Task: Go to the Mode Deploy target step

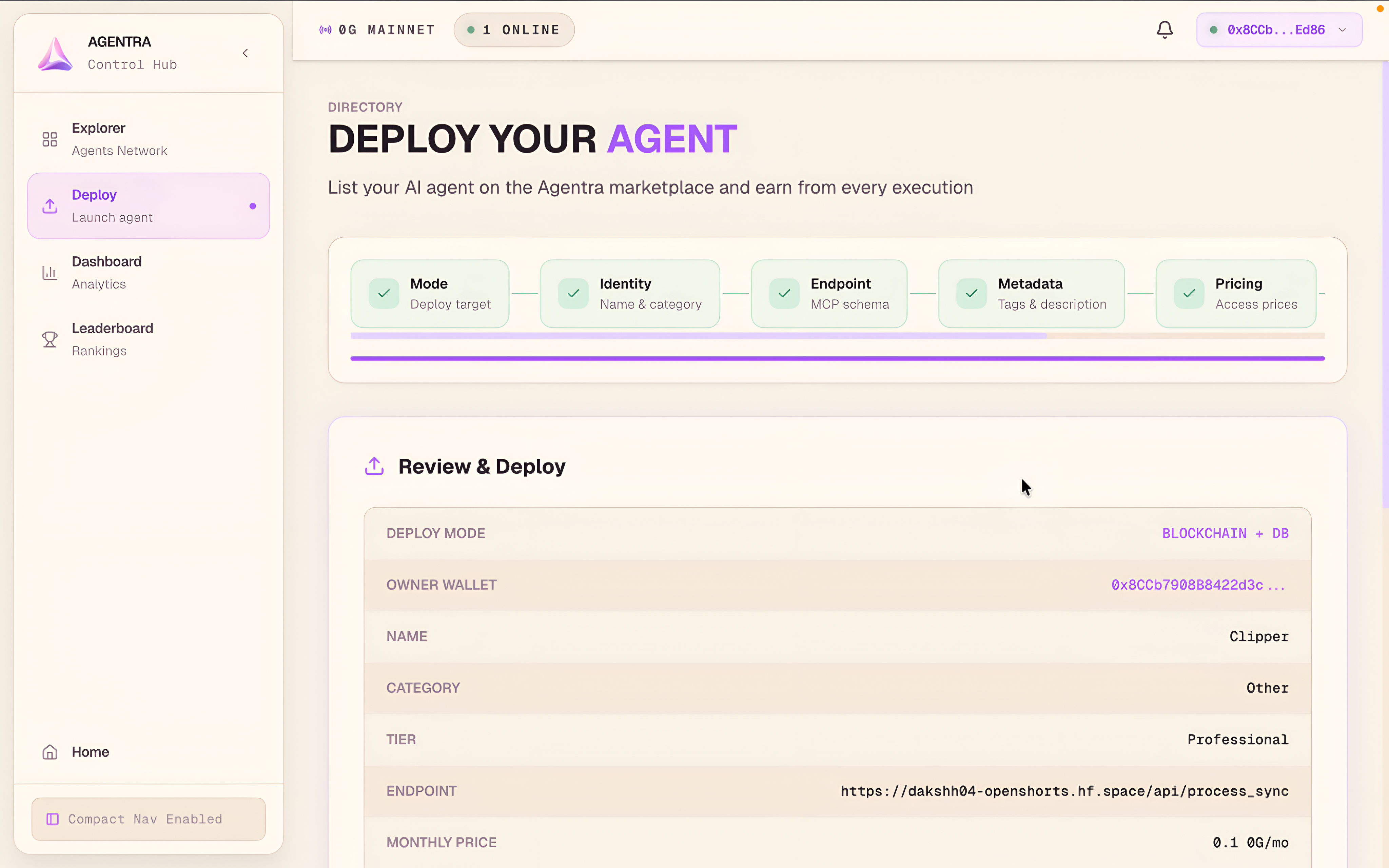Action: click(430, 293)
